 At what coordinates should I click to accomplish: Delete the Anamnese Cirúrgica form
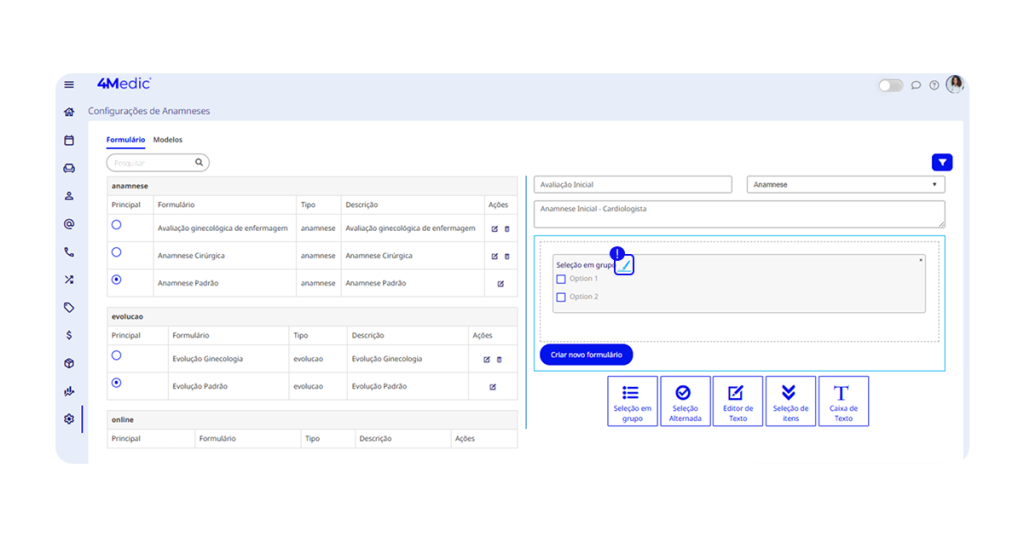507,256
